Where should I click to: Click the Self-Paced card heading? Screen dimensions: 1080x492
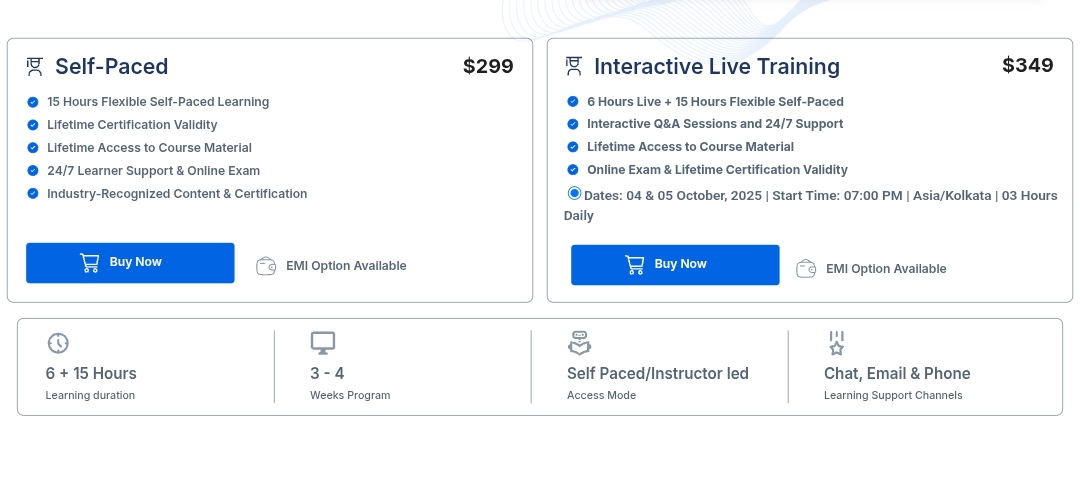pyautogui.click(x=111, y=67)
